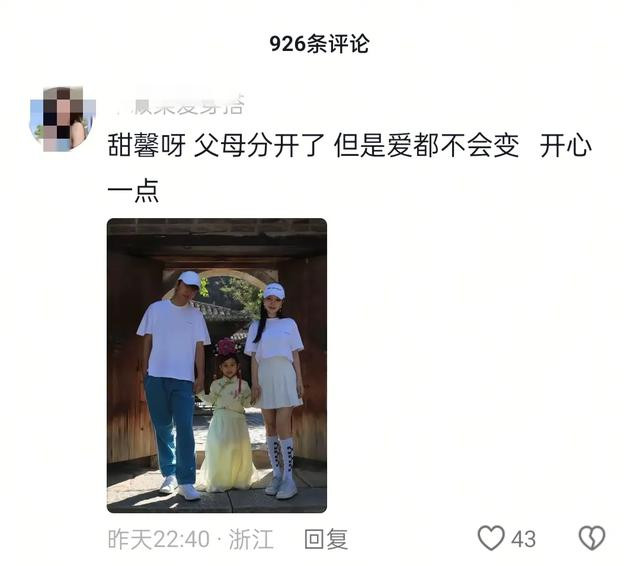This screenshot has height=566, width=640.
Task: Click the words 开心 in the comment
Action: tap(565, 146)
